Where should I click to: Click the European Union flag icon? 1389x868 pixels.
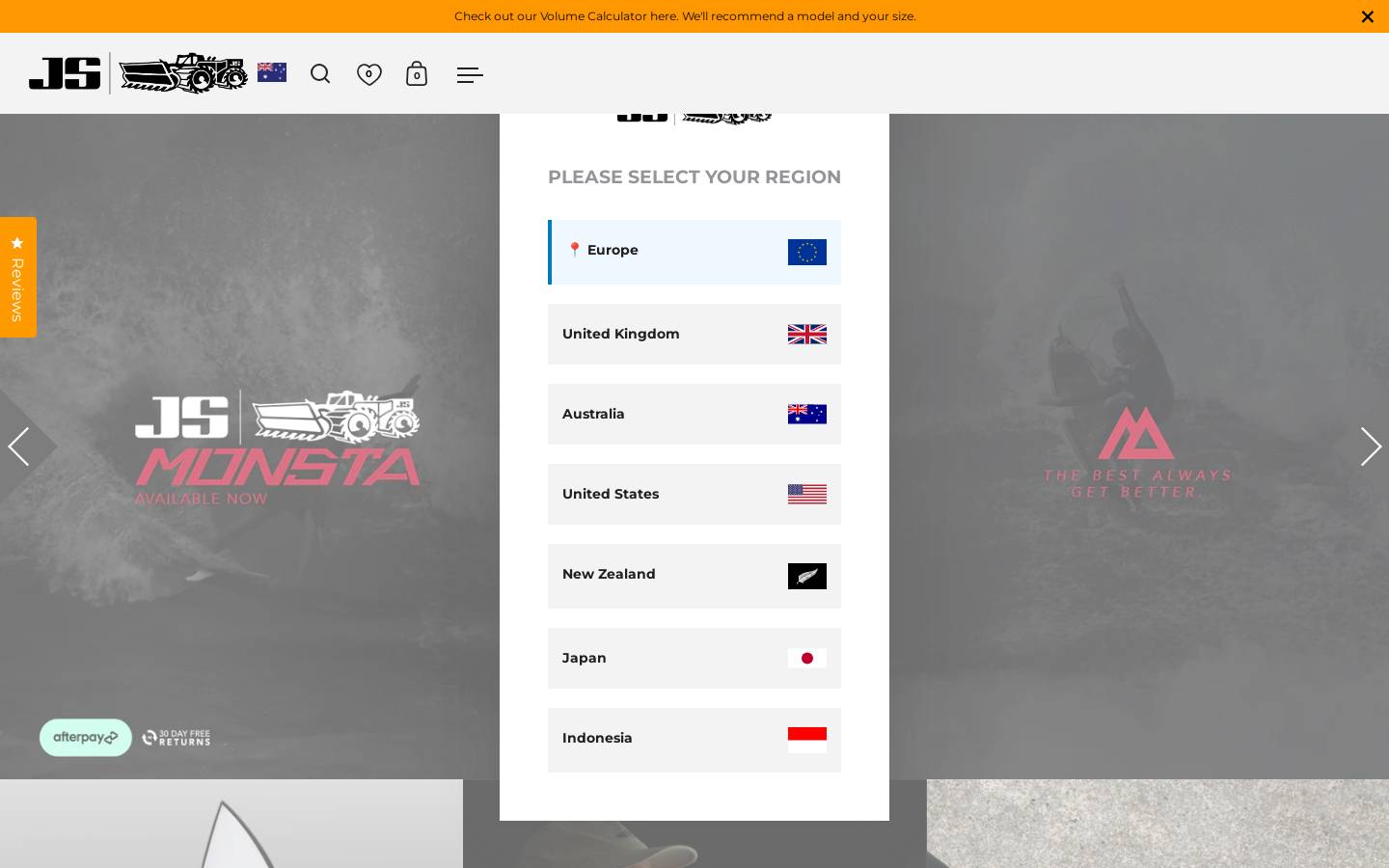point(807,252)
